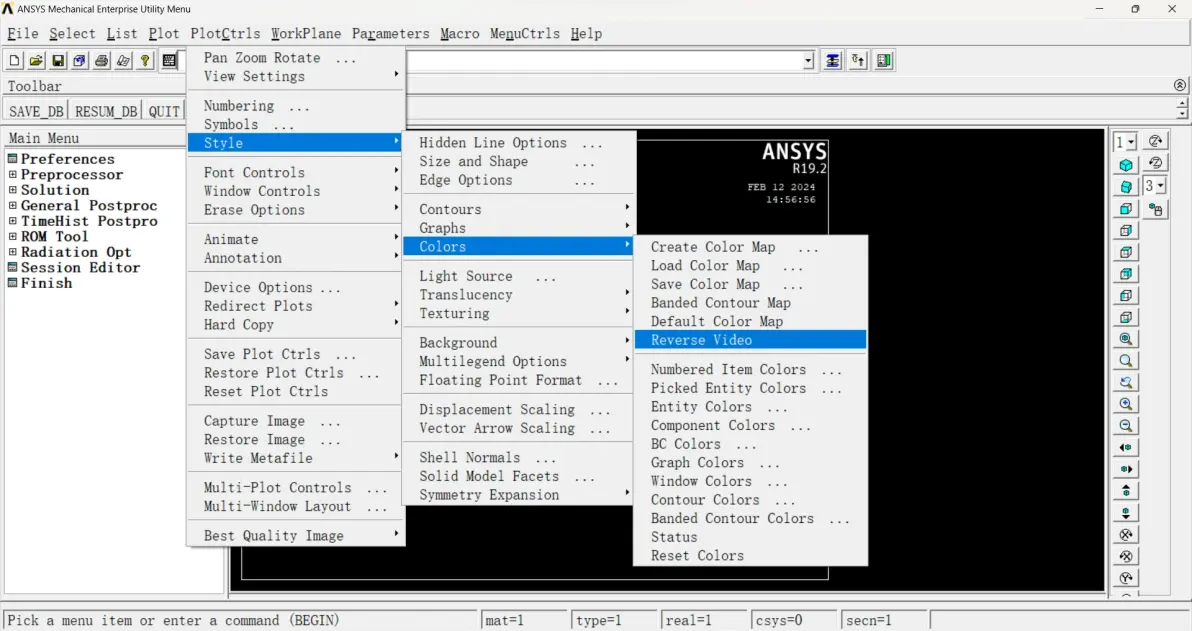Collapse the Toolbar panel with chevron button
The width and height of the screenshot is (1192, 631).
1179,86
